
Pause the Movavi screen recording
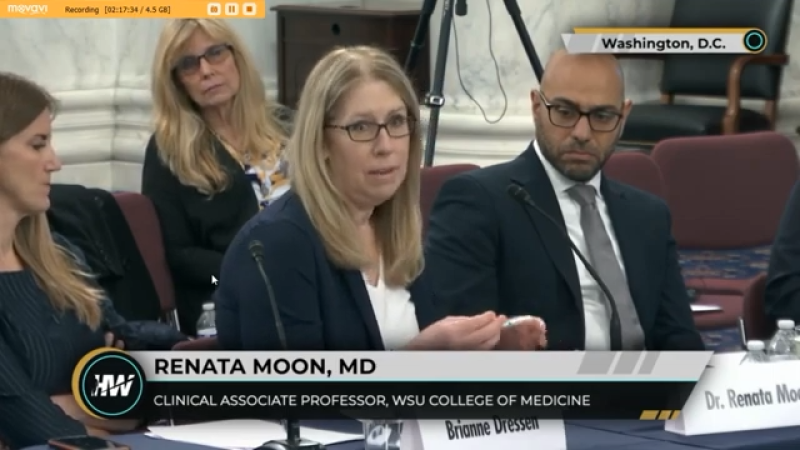pos(232,9)
